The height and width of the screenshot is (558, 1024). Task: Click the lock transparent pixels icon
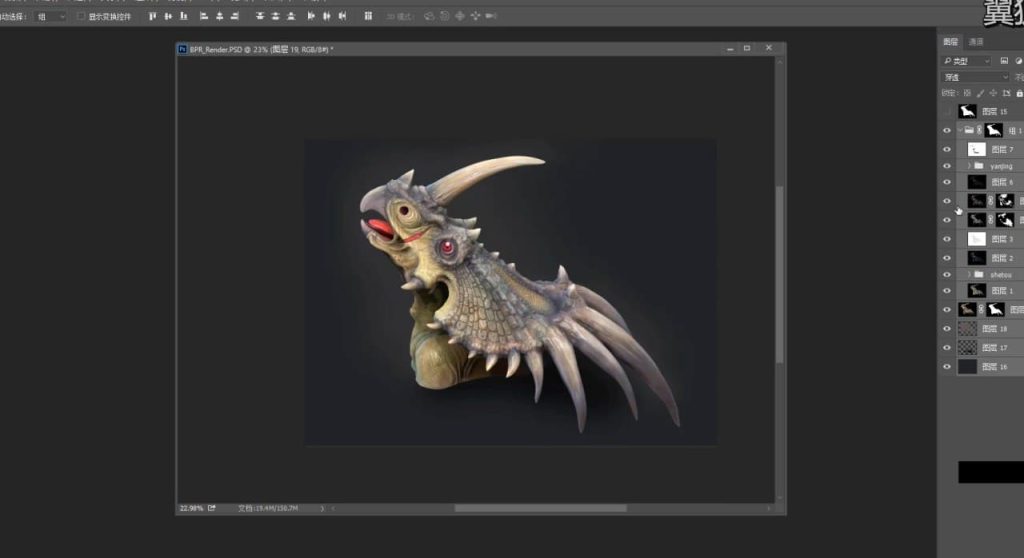point(966,93)
